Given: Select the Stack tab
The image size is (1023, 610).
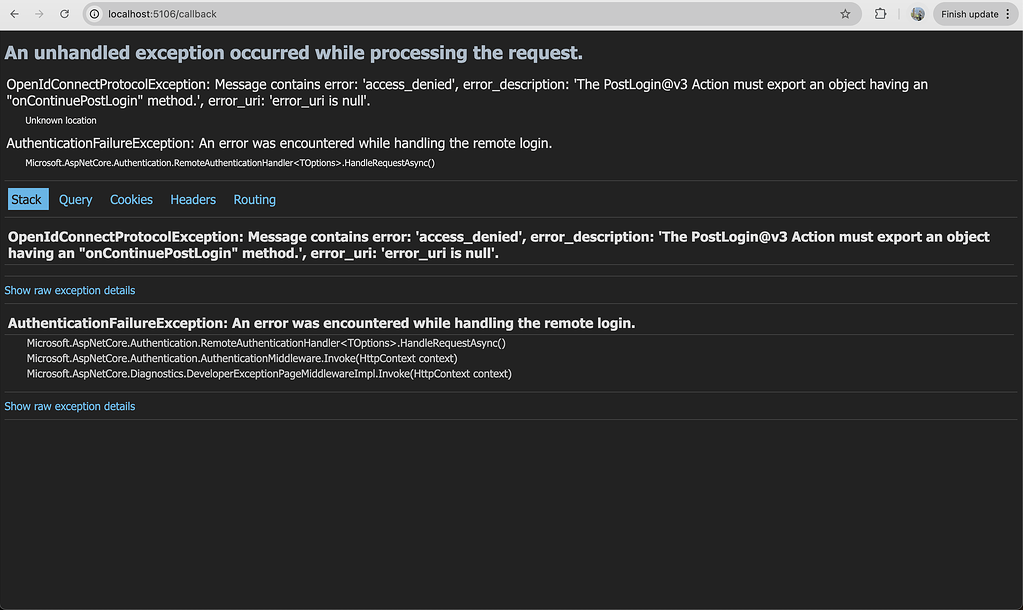Looking at the screenshot, I should point(27,199).
